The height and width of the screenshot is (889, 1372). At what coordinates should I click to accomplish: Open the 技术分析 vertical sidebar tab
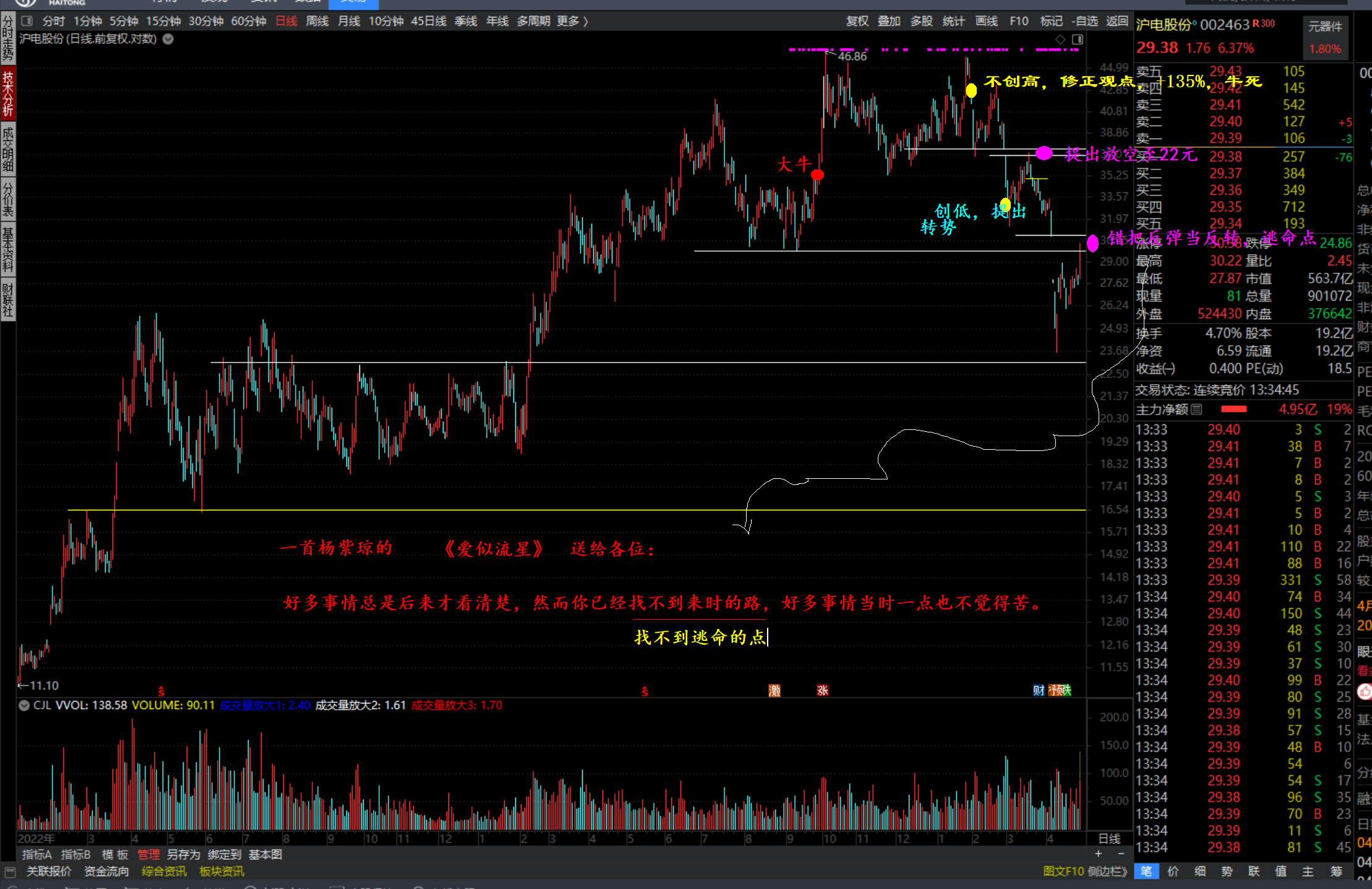click(x=7, y=94)
